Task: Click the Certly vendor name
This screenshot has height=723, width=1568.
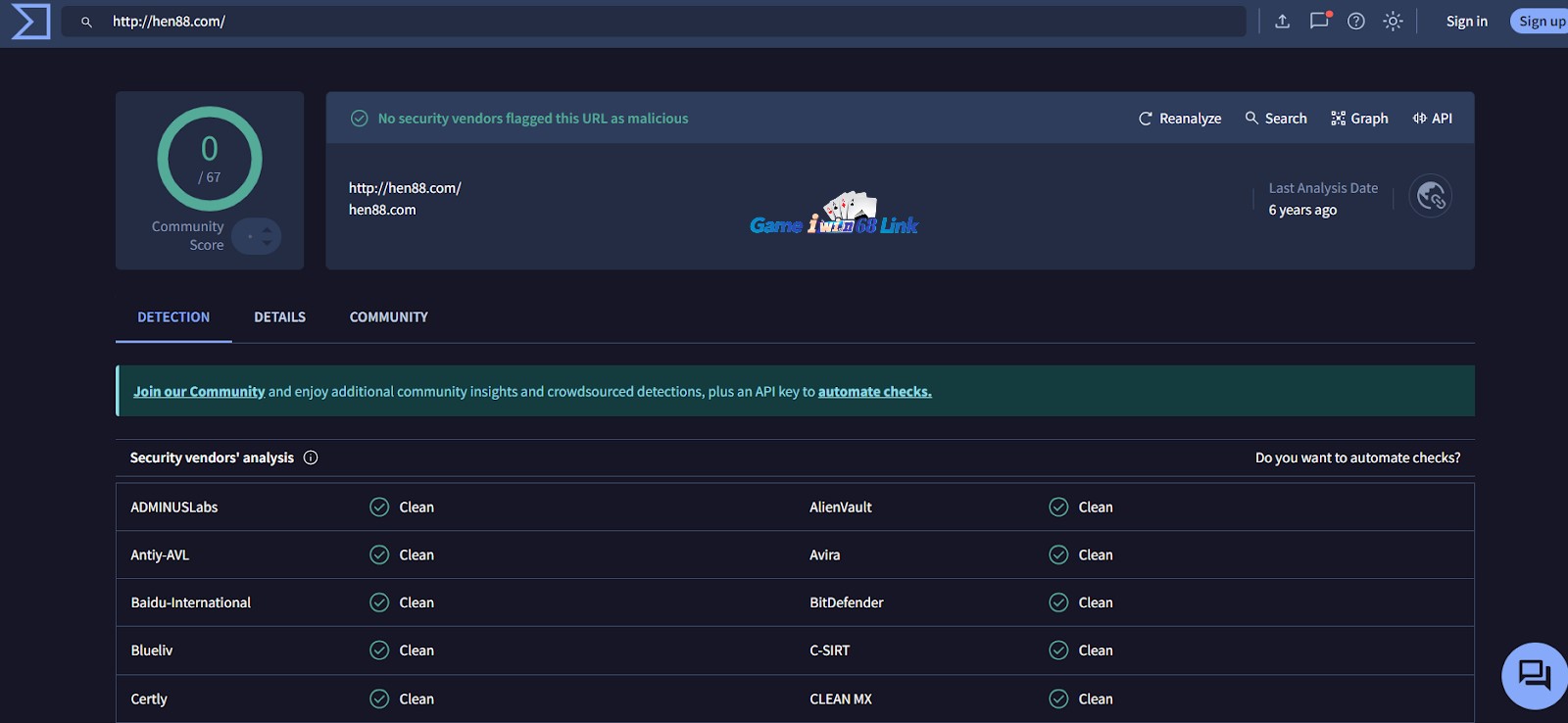Action: (x=149, y=699)
